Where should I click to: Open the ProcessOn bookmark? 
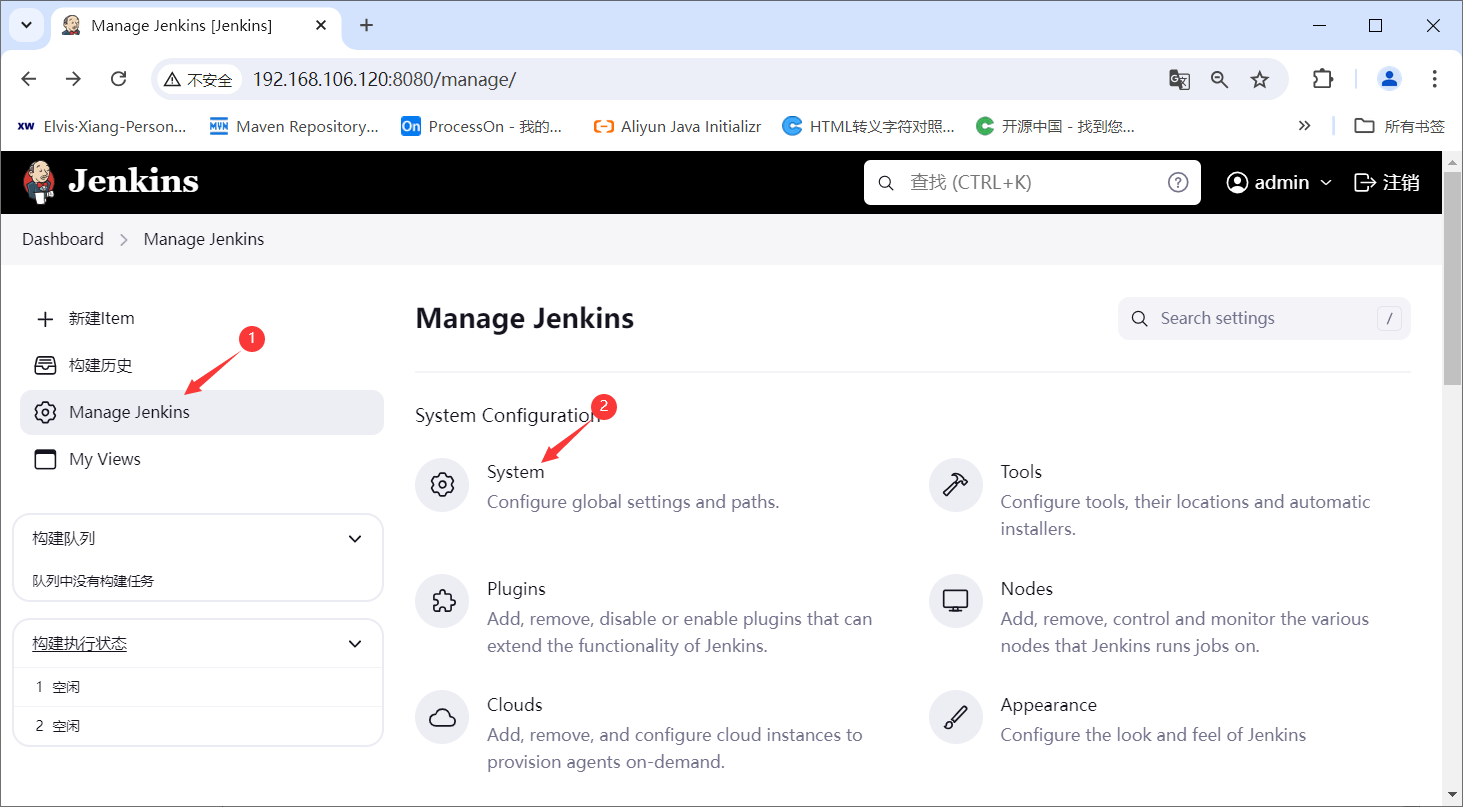pyautogui.click(x=482, y=126)
